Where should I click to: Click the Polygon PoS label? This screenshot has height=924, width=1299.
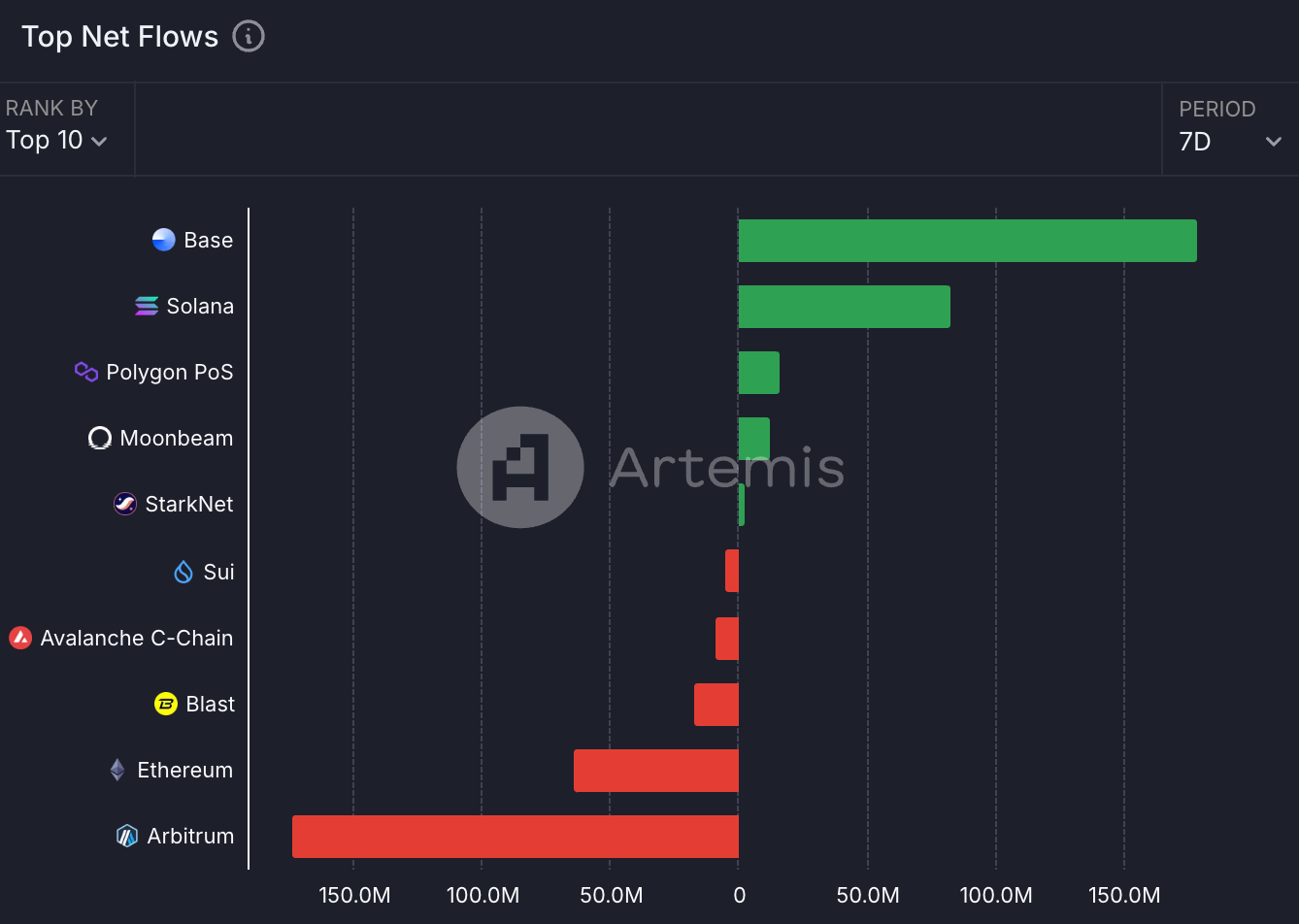170,373
